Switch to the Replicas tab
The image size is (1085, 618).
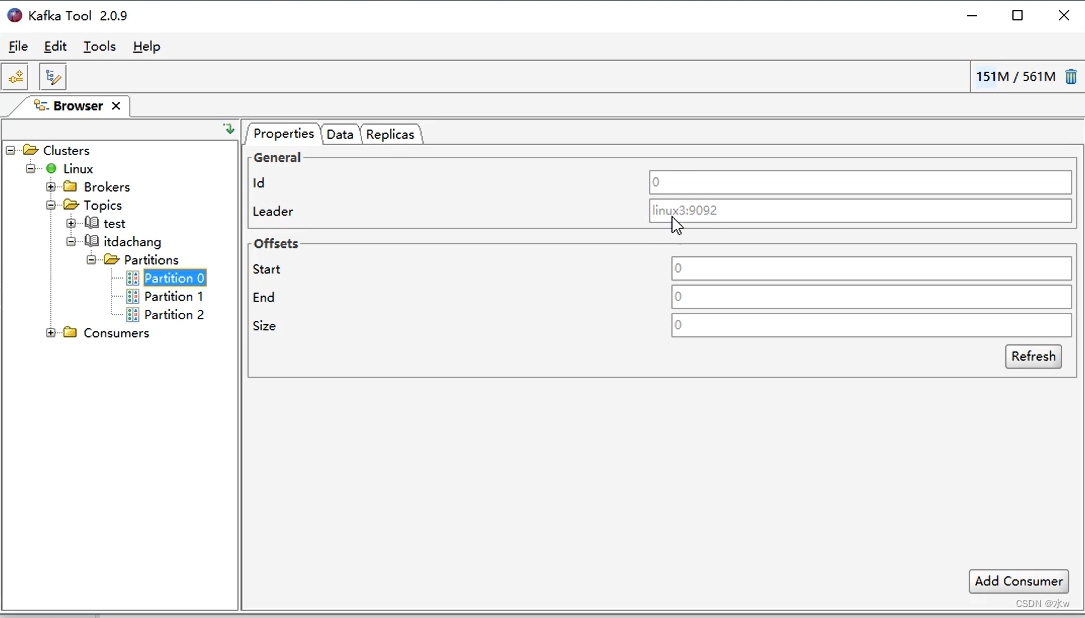tap(390, 134)
